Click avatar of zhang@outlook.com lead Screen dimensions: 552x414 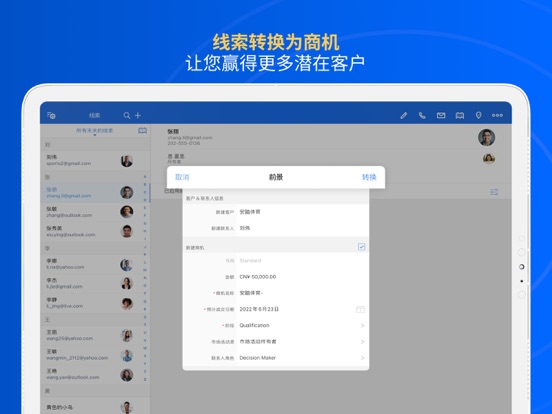coord(127,212)
